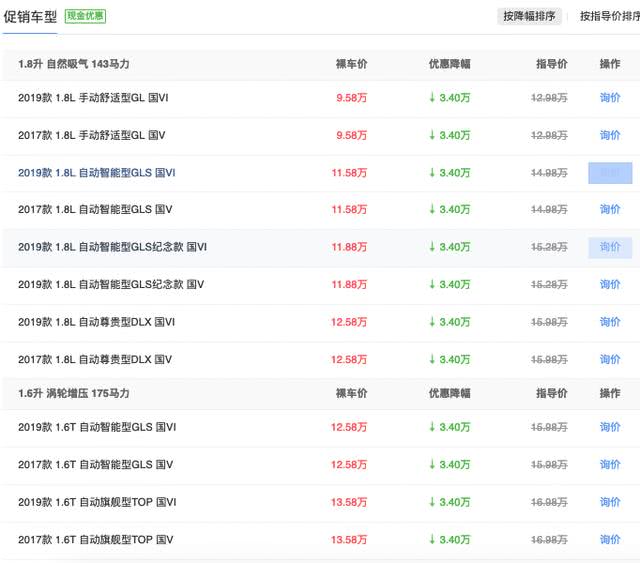This screenshot has width=640, height=563.
Task: Click highlighted 询价 for 2019款 1.8L 自动智能型GLS 国VI
Action: pyautogui.click(x=610, y=173)
